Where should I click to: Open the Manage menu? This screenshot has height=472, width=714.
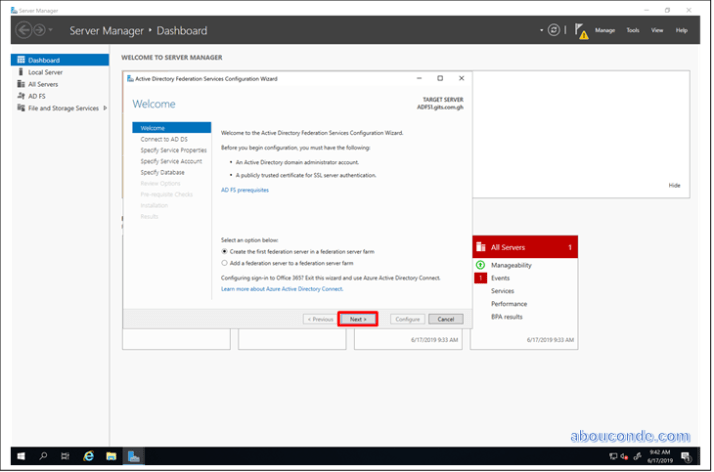point(605,31)
